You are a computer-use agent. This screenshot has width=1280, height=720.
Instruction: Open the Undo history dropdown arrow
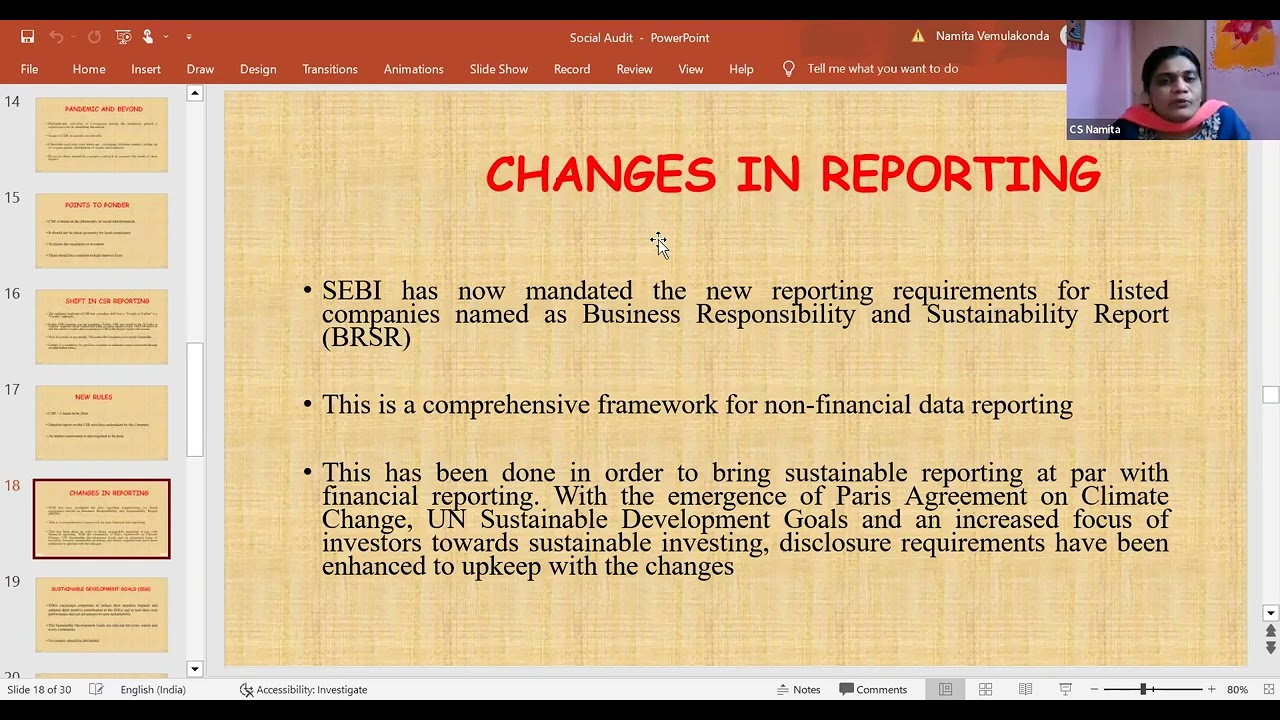click(x=74, y=37)
